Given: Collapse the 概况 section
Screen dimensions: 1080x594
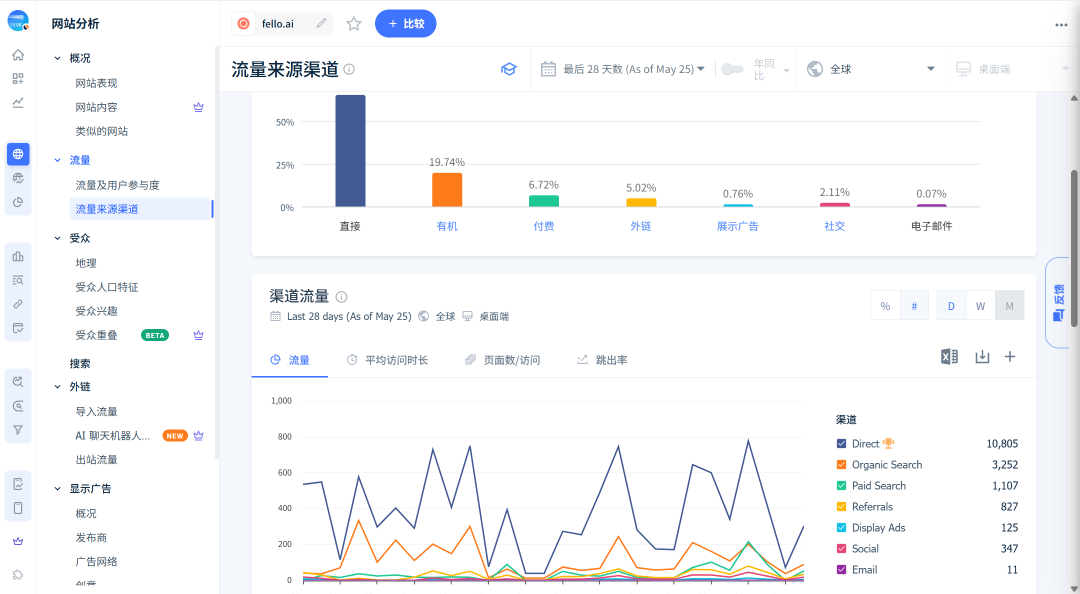Looking at the screenshot, I should 58,59.
